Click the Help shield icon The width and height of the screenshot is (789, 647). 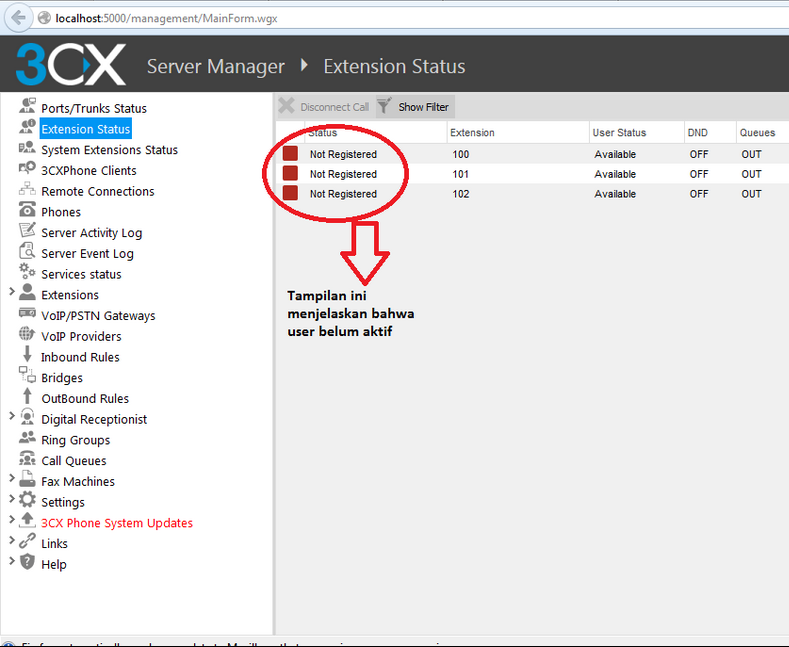pos(27,561)
